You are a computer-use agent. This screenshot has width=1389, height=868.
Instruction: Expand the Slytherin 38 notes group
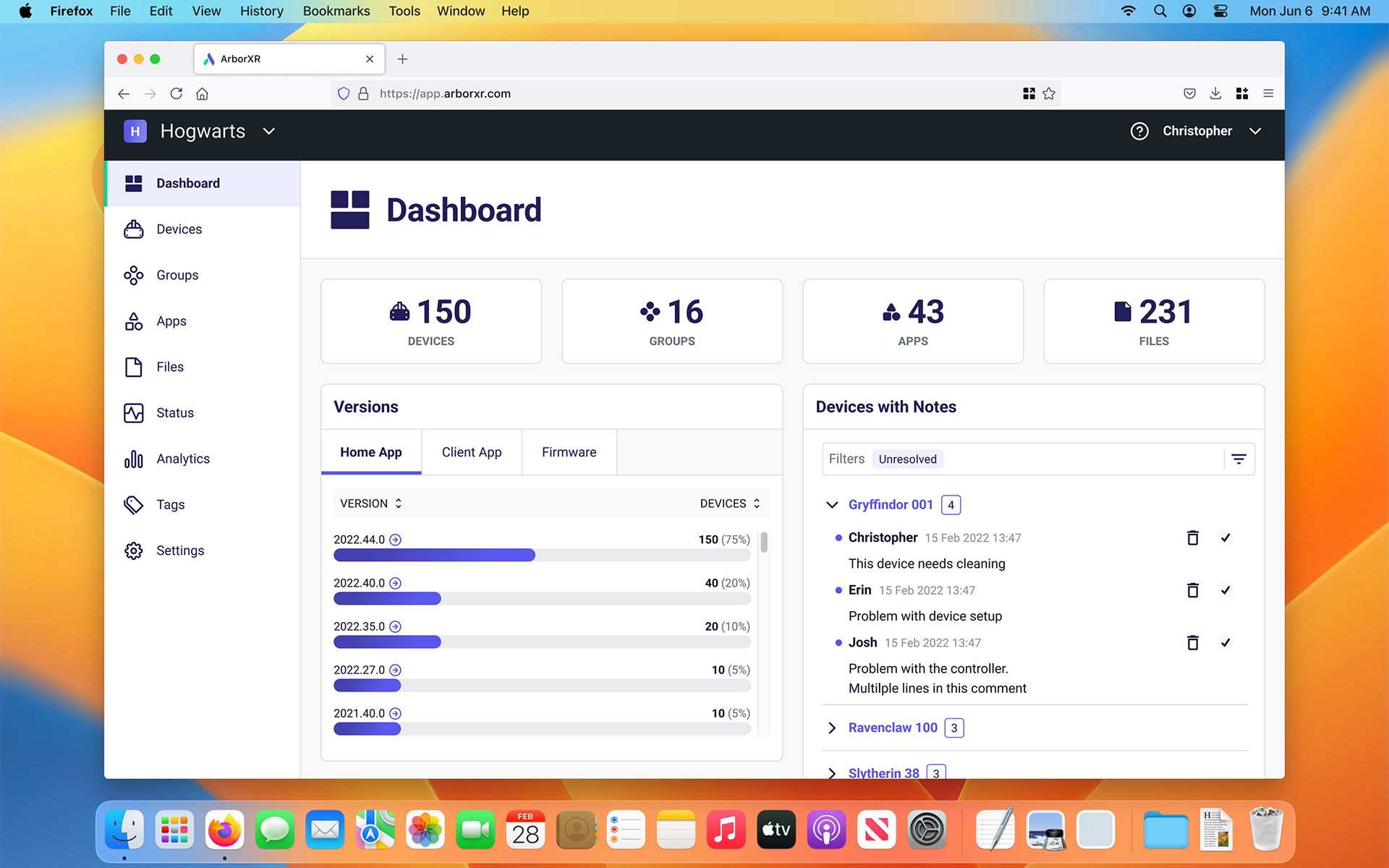832,773
